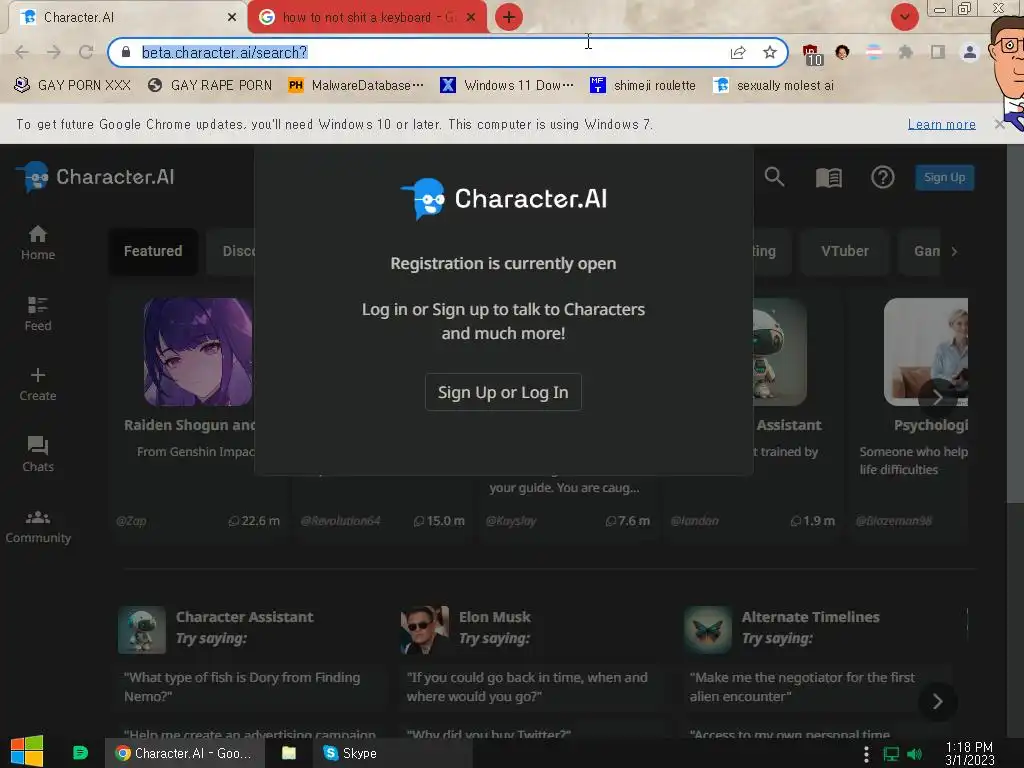Select the VTuber category tab
The image size is (1024, 768).
pyautogui.click(x=844, y=251)
